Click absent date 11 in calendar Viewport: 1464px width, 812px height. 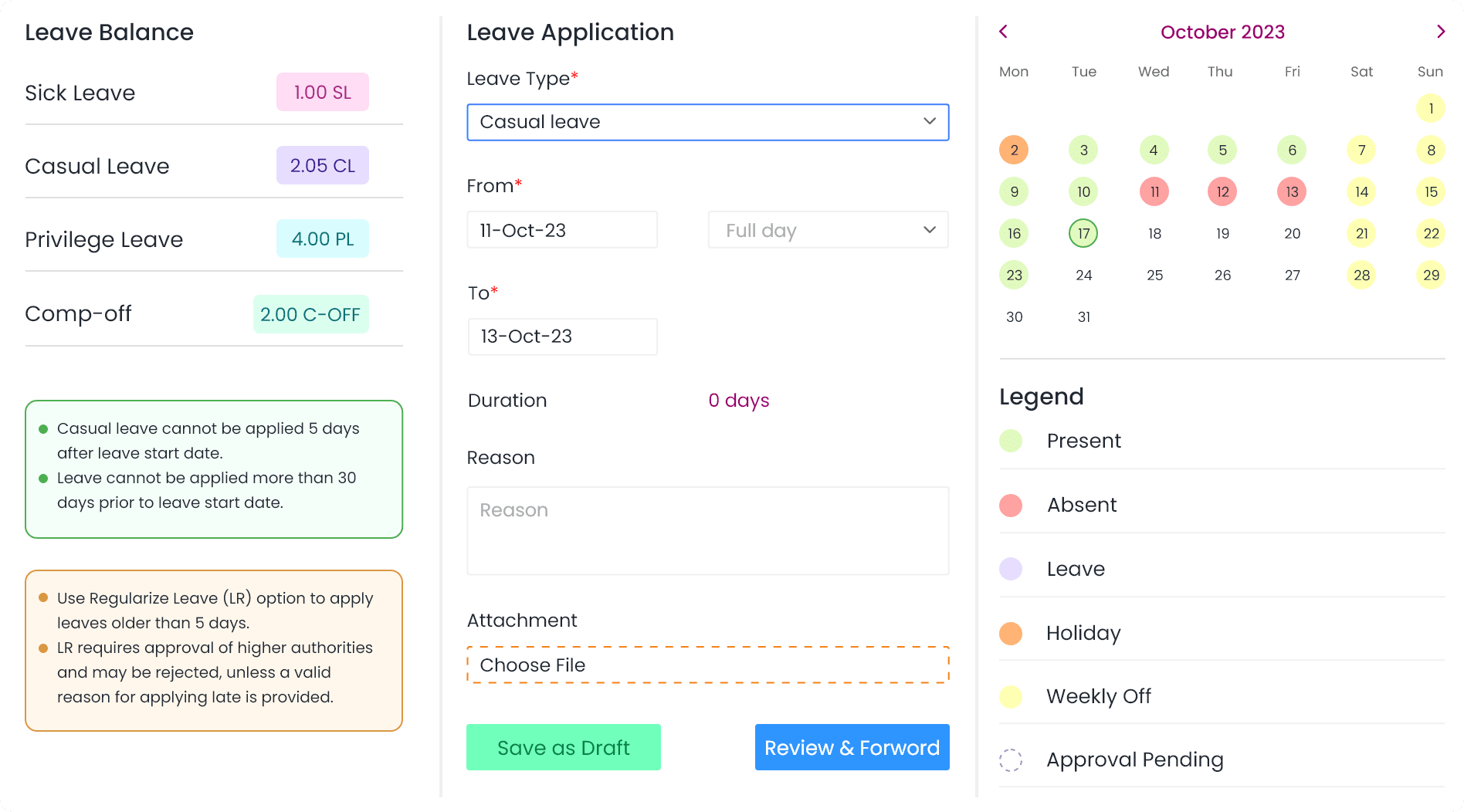(x=1154, y=191)
